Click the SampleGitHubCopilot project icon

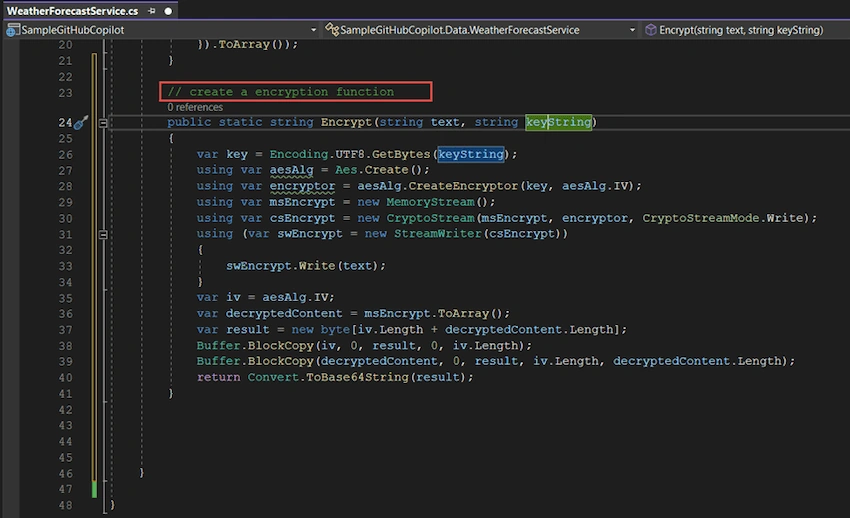[12, 30]
